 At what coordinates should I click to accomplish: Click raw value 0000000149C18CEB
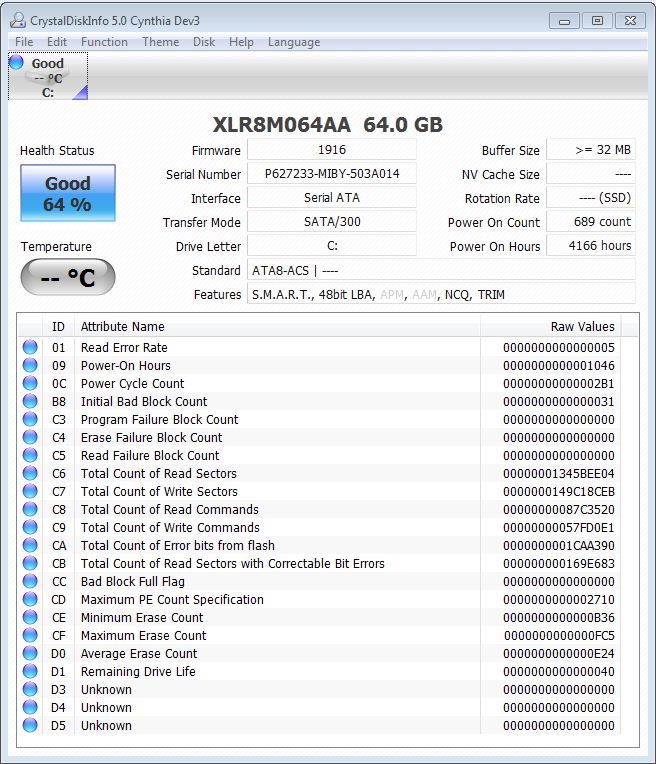(559, 491)
